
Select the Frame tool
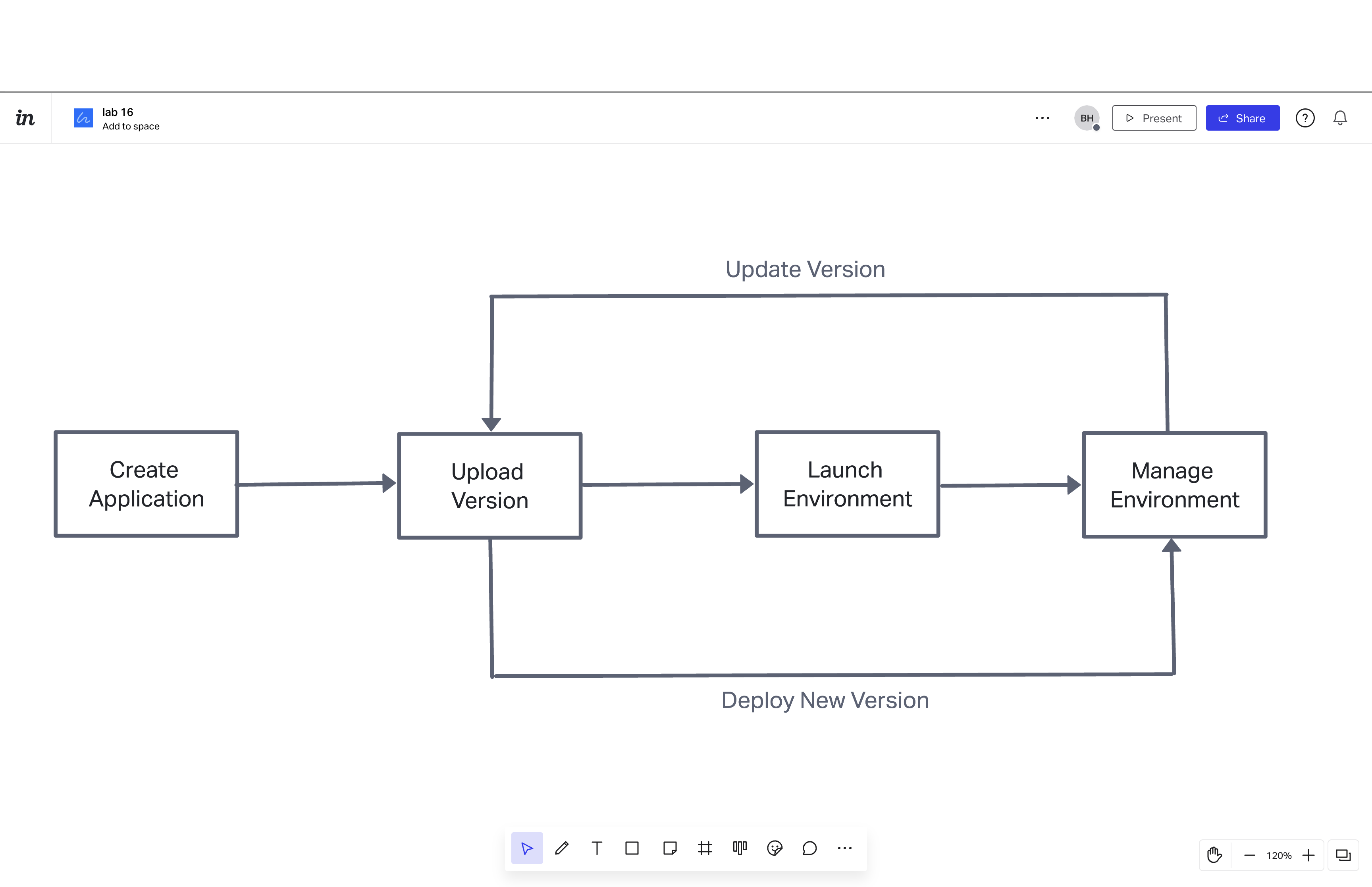(705, 848)
